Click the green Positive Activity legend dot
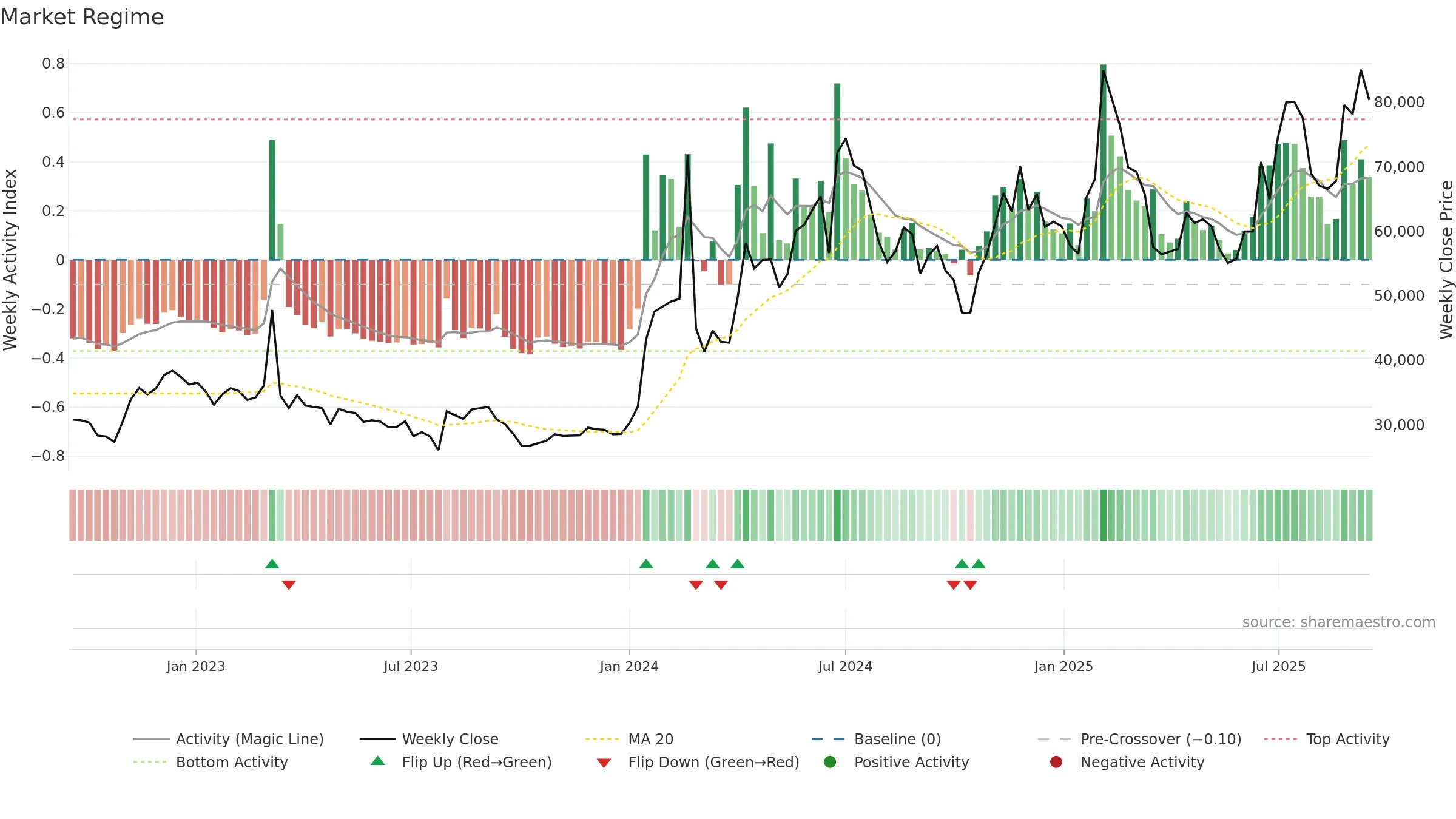 [831, 762]
